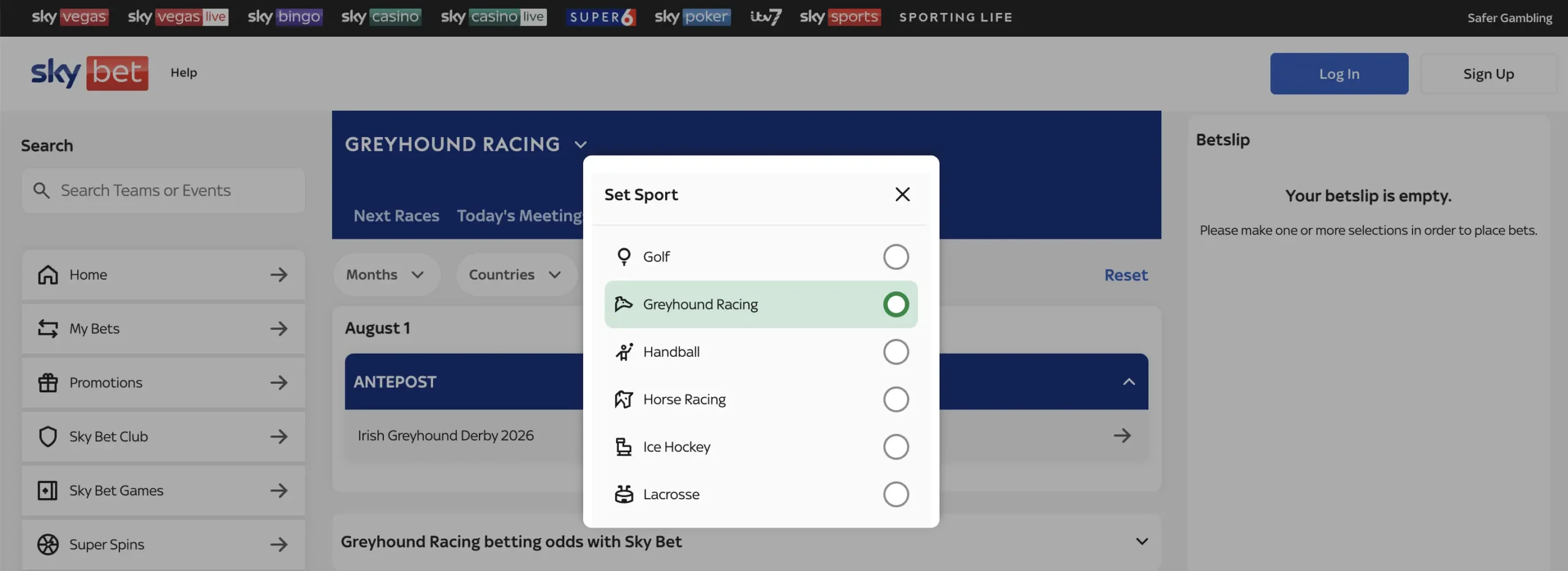Click the My Bets row arrow

279,329
